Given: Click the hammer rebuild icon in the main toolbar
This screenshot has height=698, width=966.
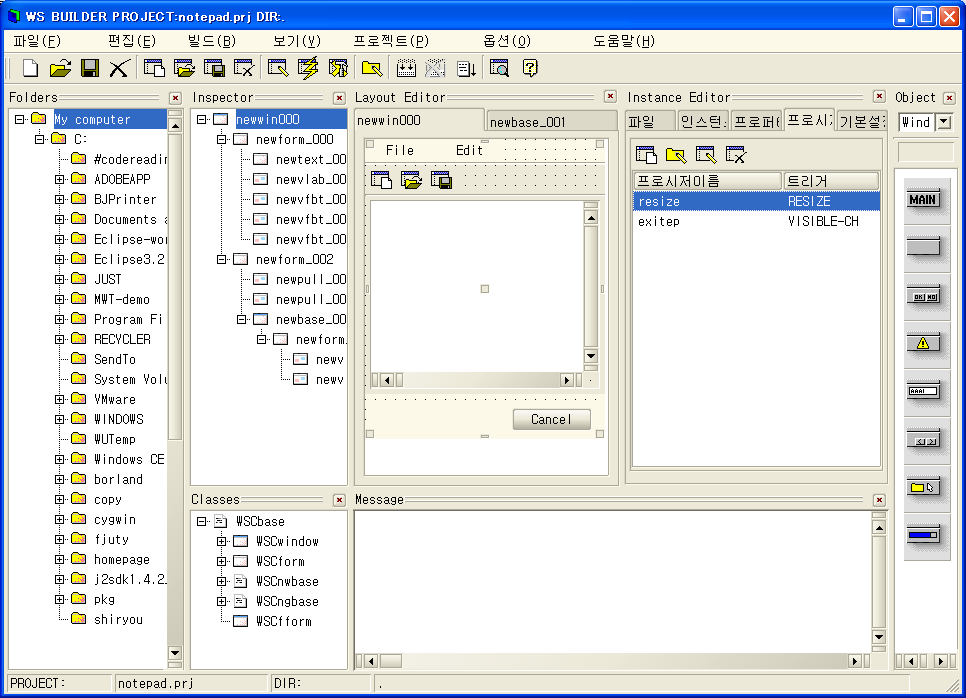Looking at the screenshot, I should tap(338, 68).
